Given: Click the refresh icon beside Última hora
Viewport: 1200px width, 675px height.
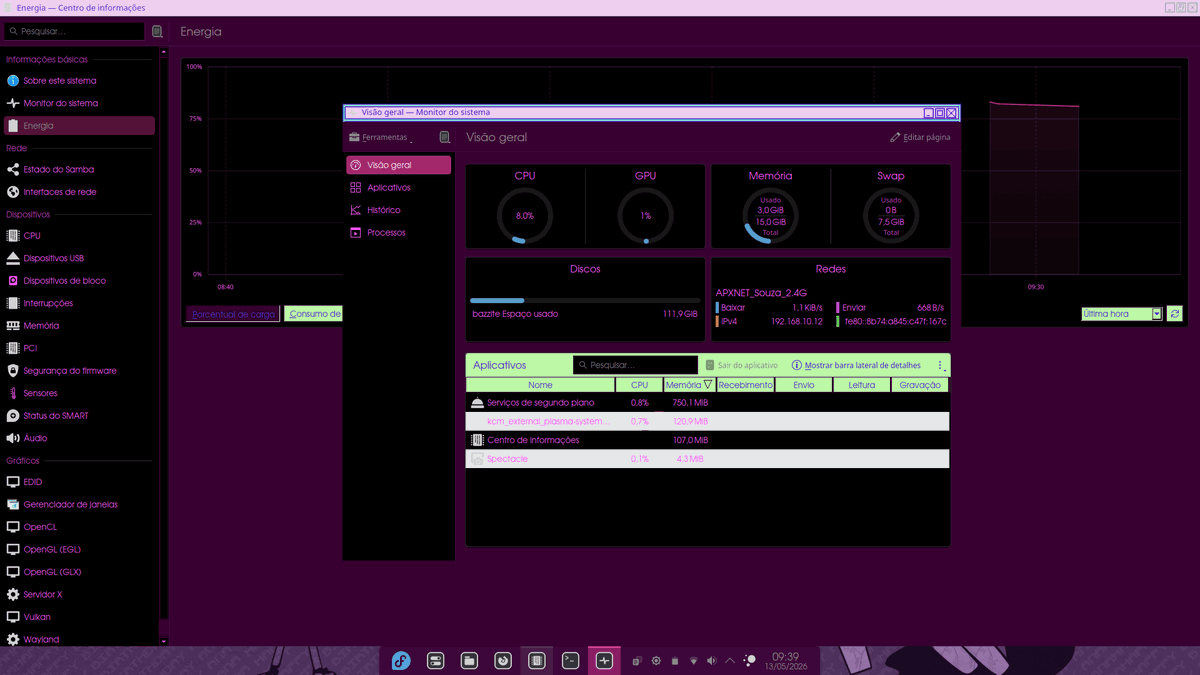Looking at the screenshot, I should pyautogui.click(x=1175, y=314).
